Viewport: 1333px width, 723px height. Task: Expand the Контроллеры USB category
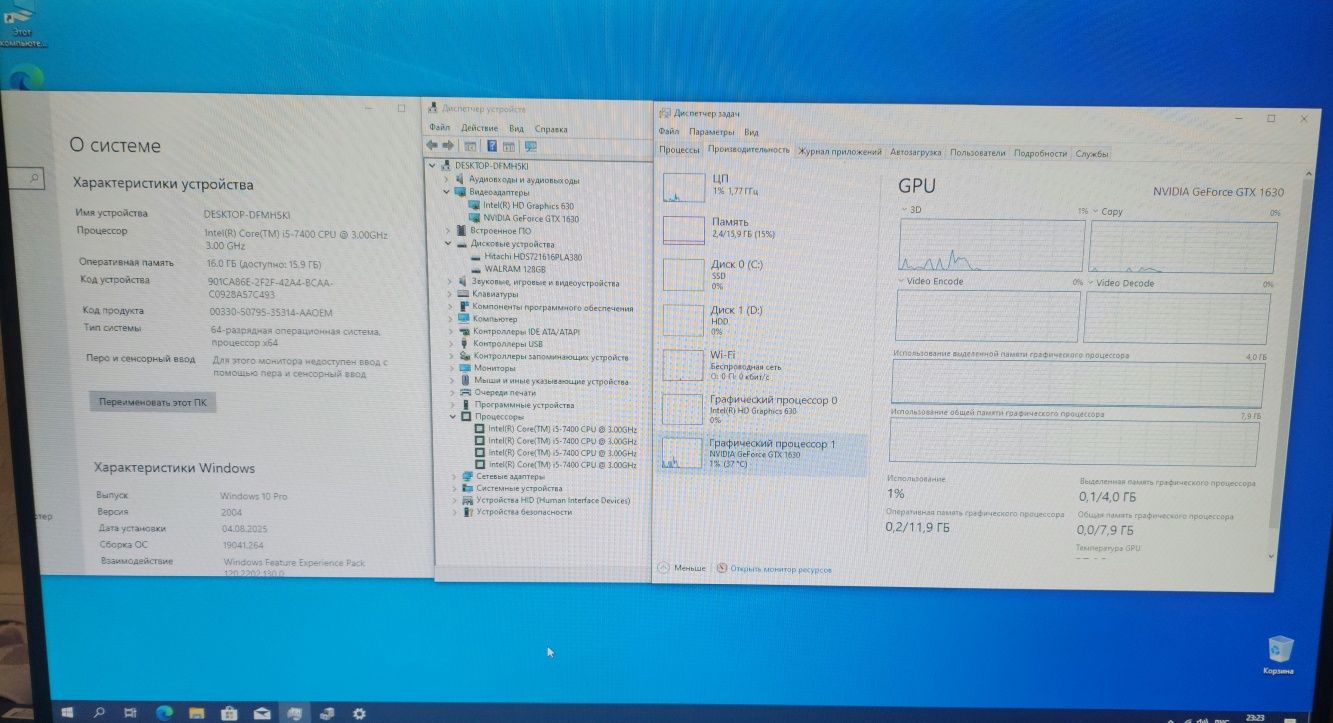pyautogui.click(x=450, y=344)
